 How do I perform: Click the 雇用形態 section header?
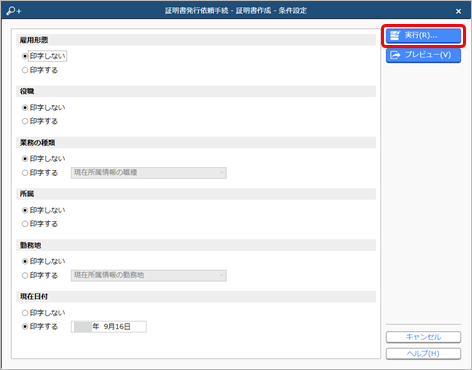point(196,40)
